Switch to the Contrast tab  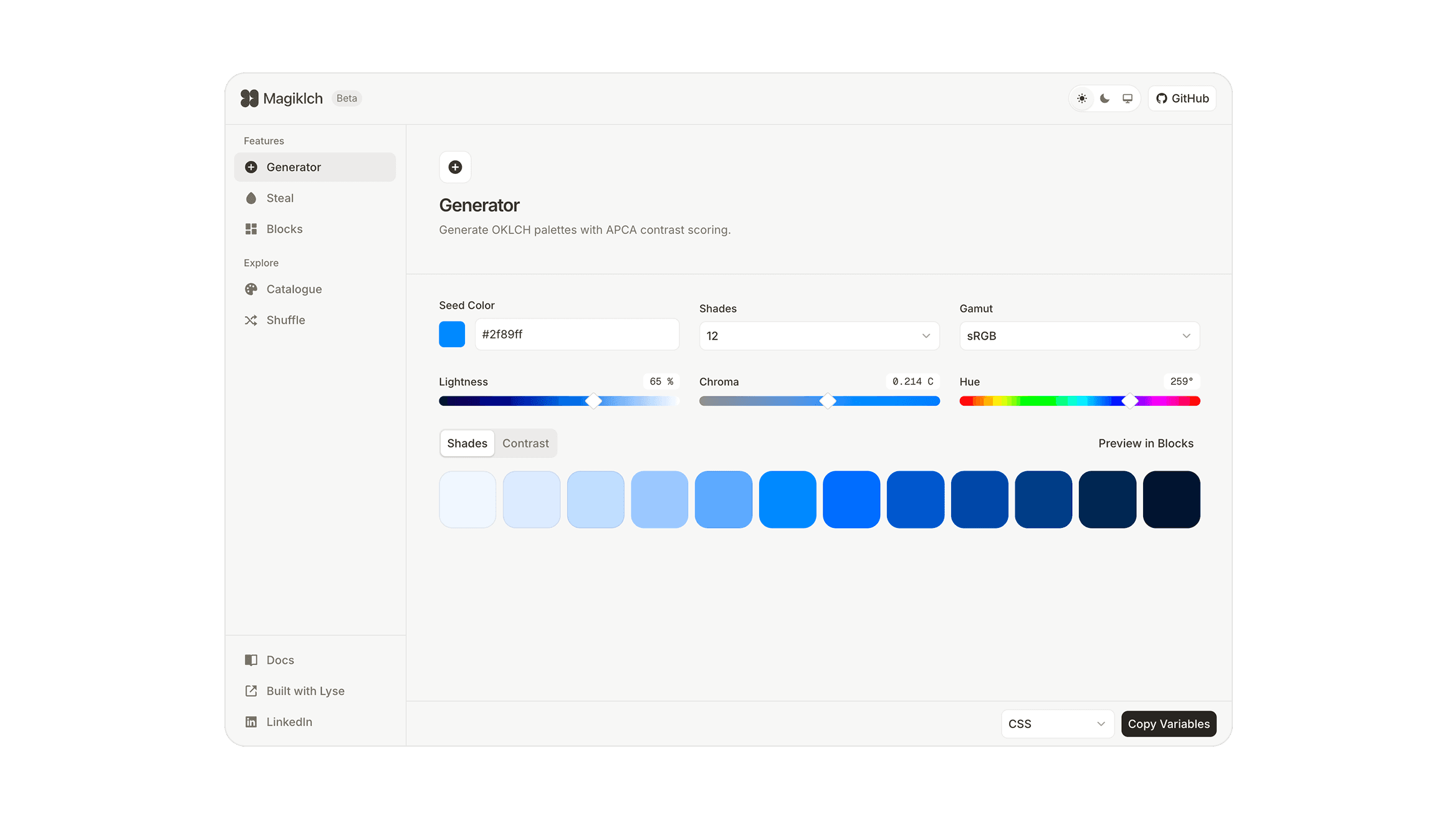525,443
